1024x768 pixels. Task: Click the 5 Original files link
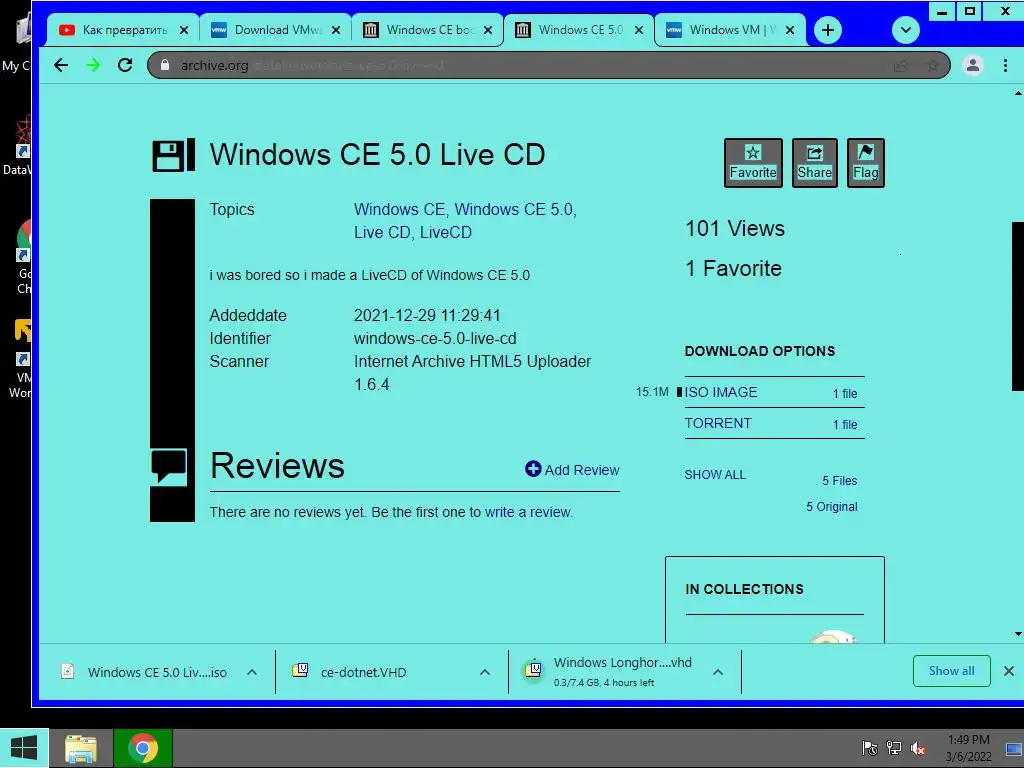(831, 507)
